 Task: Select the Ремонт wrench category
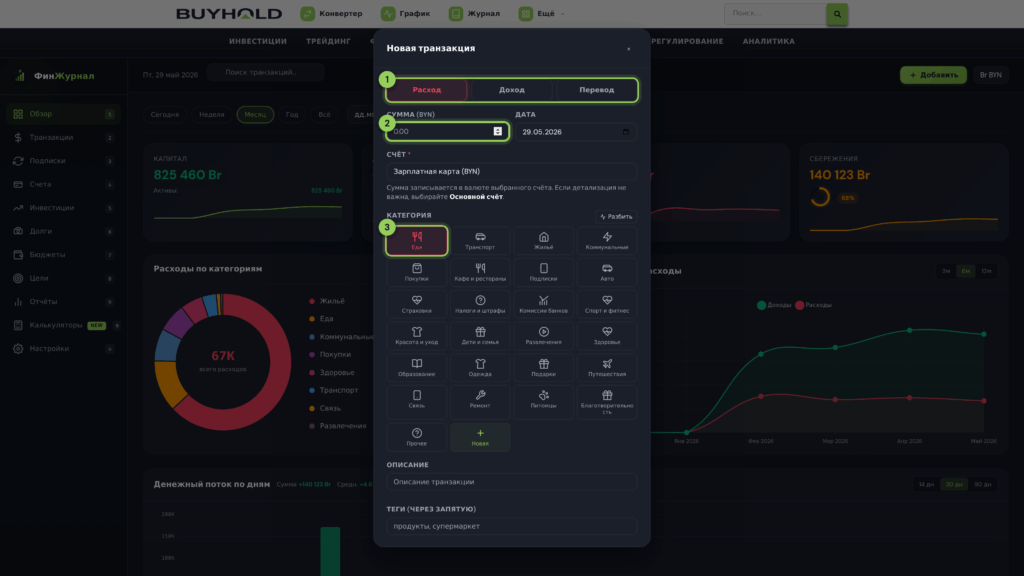(480, 401)
